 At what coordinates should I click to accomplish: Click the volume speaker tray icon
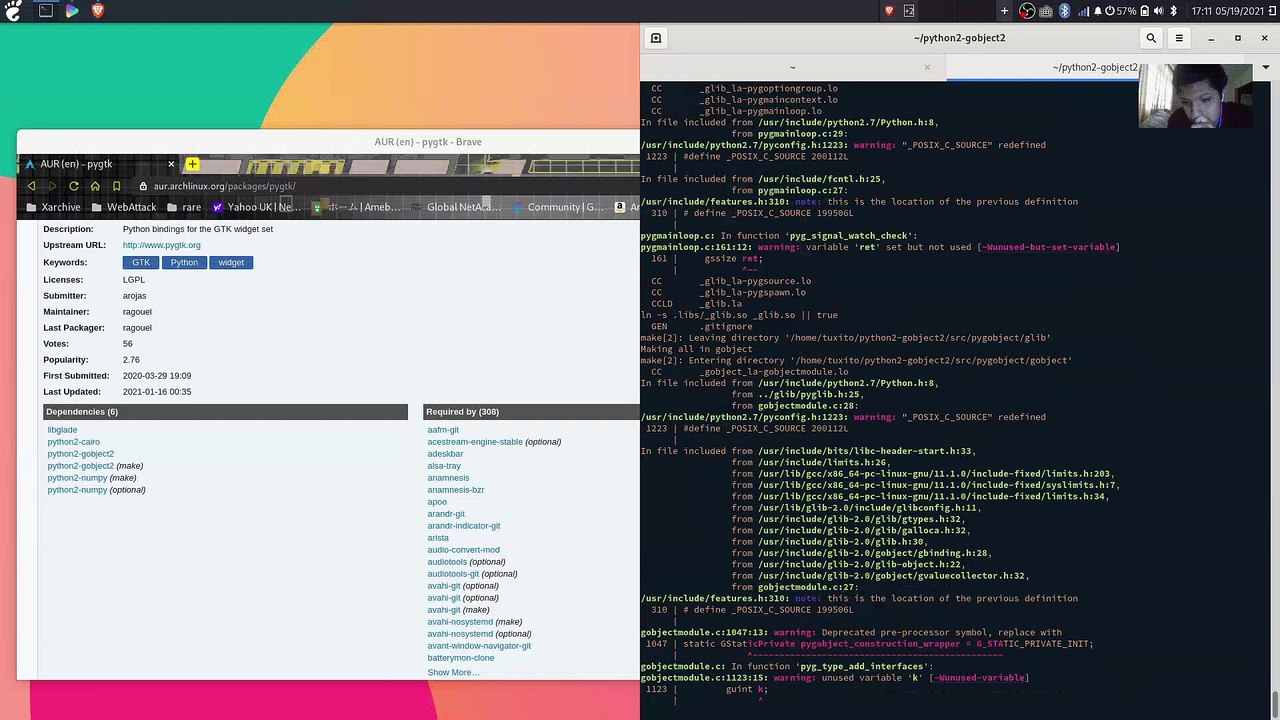pos(1158,11)
